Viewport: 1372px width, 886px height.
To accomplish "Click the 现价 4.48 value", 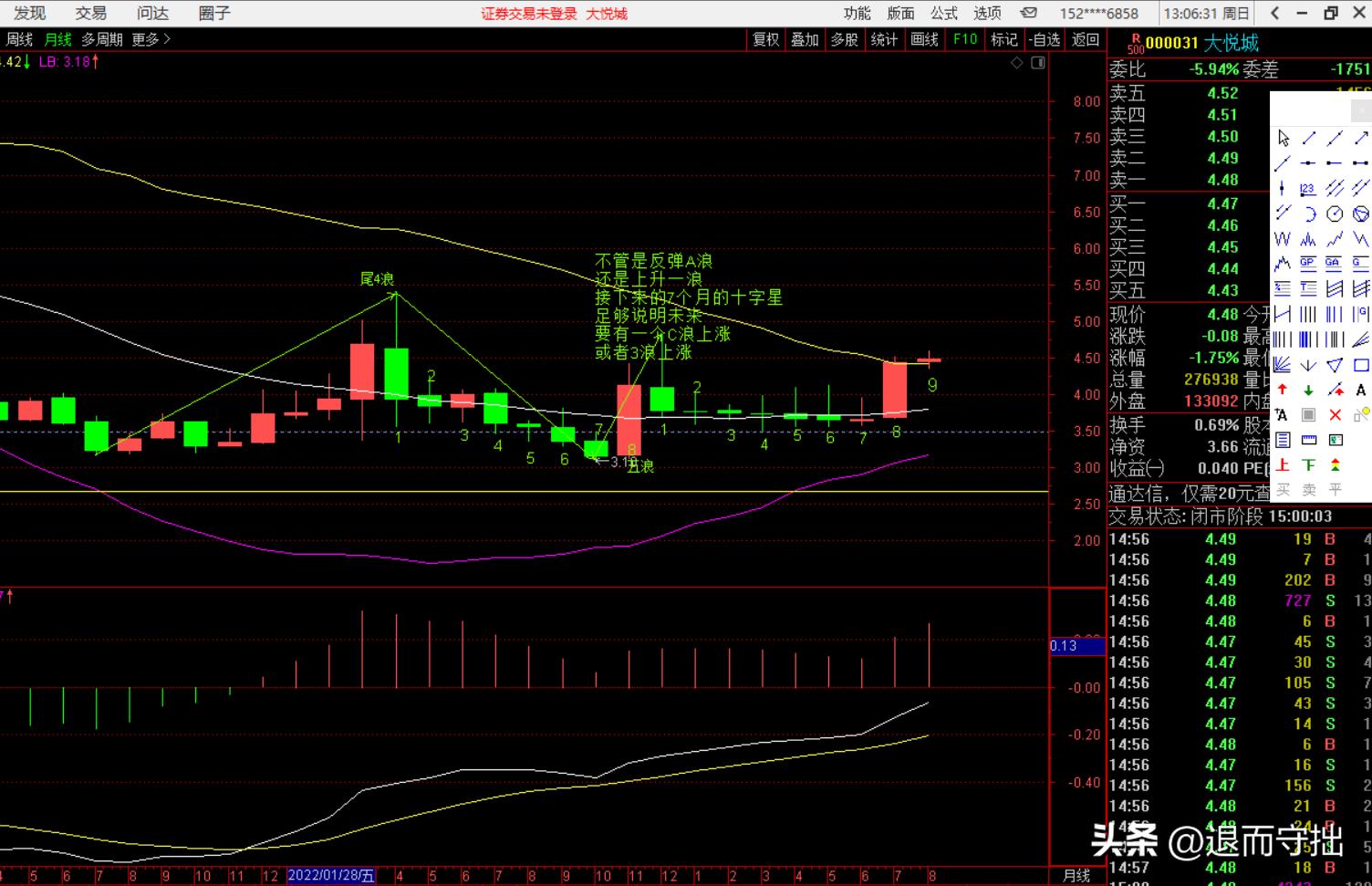I will pos(1222,315).
